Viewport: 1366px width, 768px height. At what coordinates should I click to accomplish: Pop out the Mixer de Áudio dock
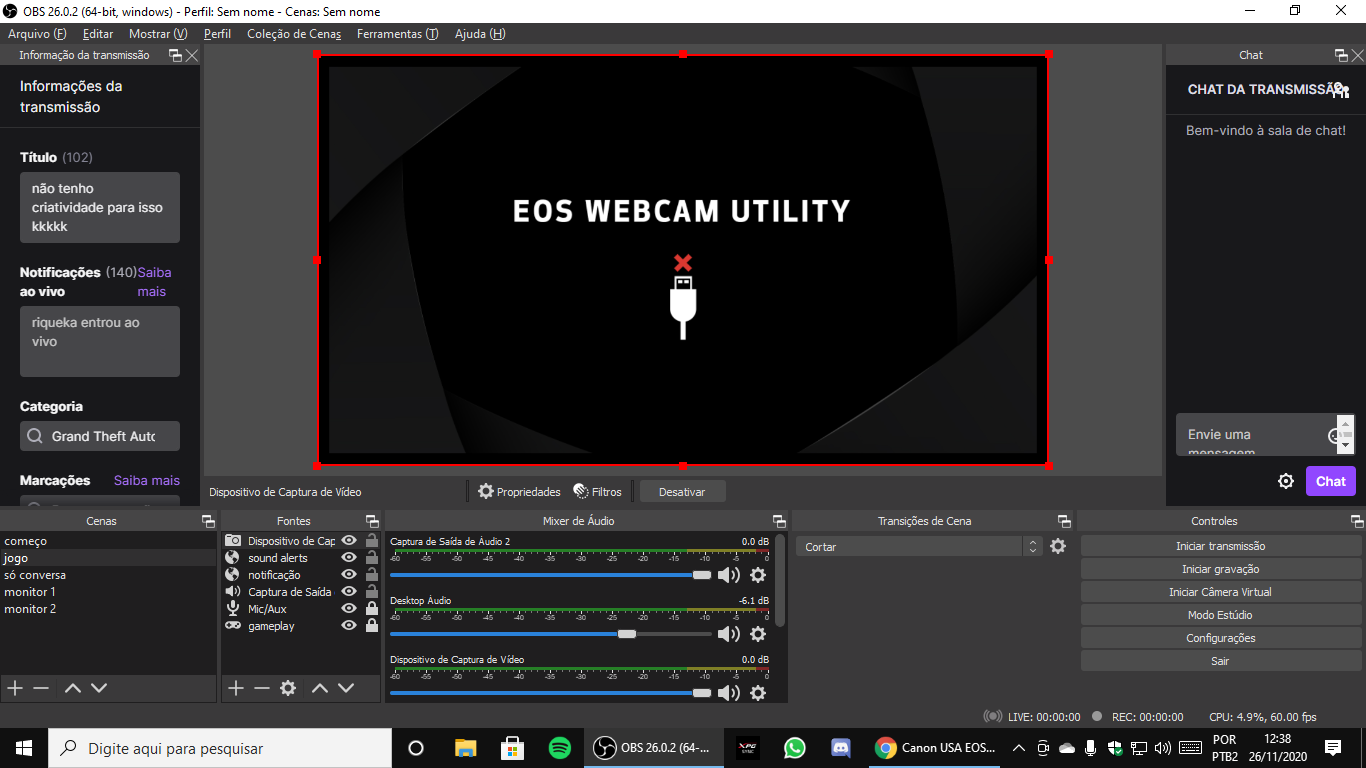coord(778,521)
